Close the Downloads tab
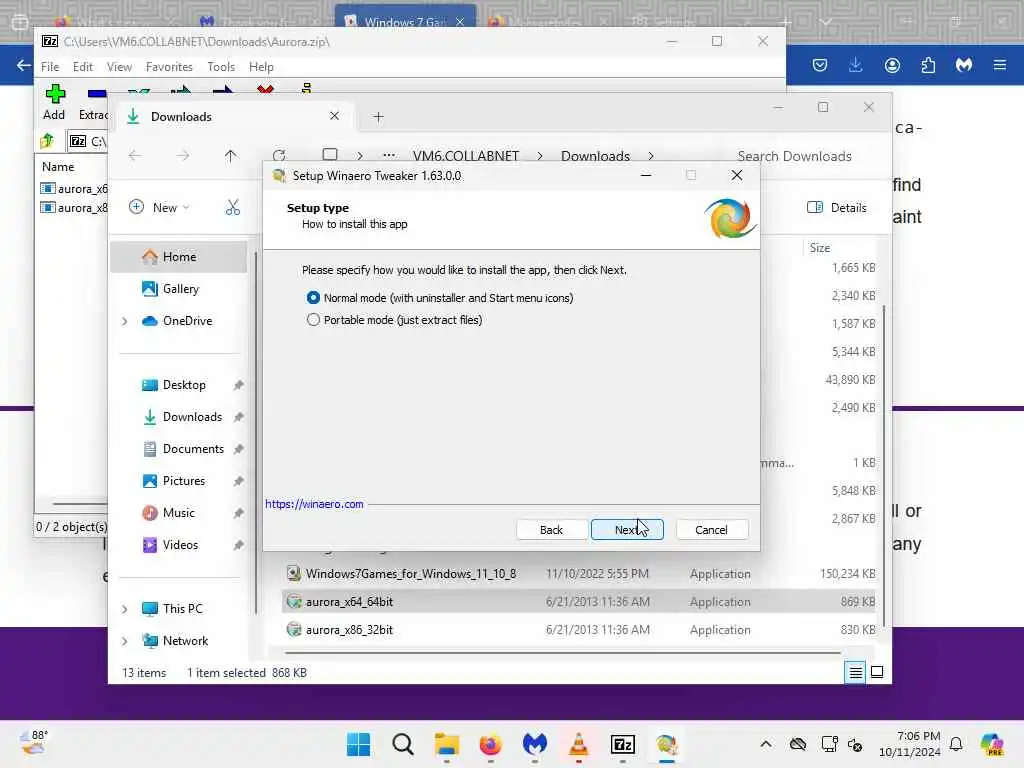This screenshot has height=768, width=1024. point(334,116)
